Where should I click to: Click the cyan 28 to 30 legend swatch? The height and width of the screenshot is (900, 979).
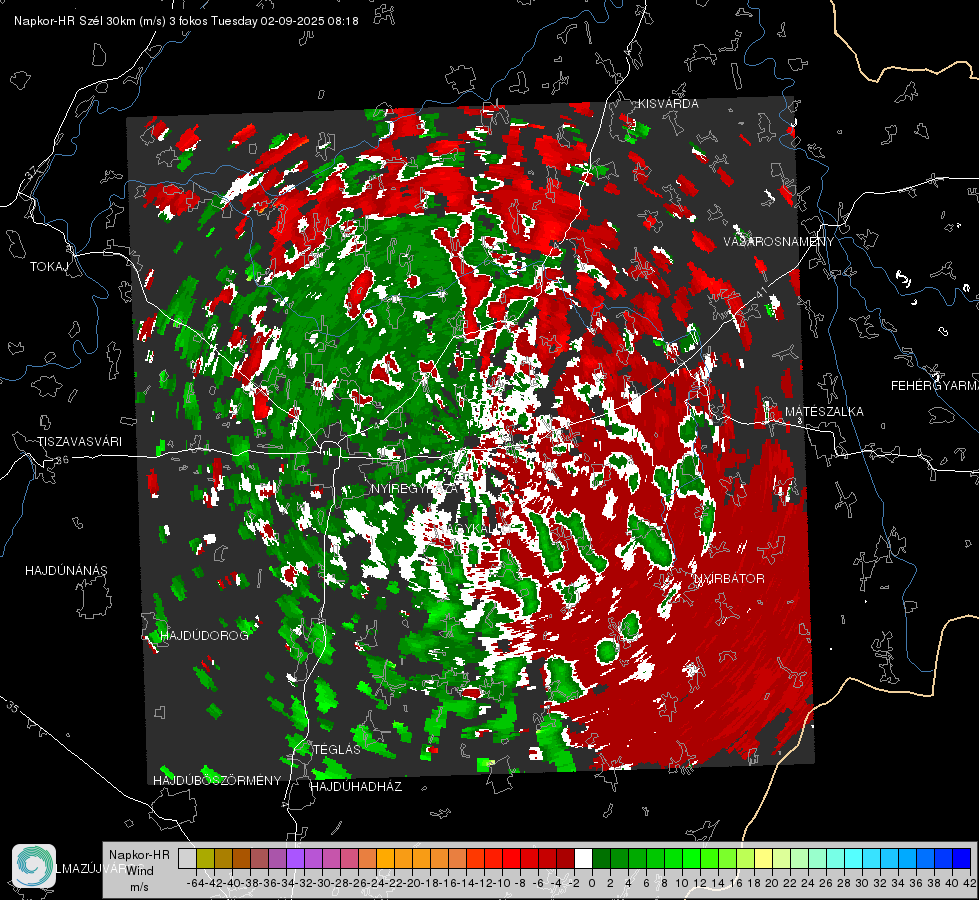tap(854, 859)
